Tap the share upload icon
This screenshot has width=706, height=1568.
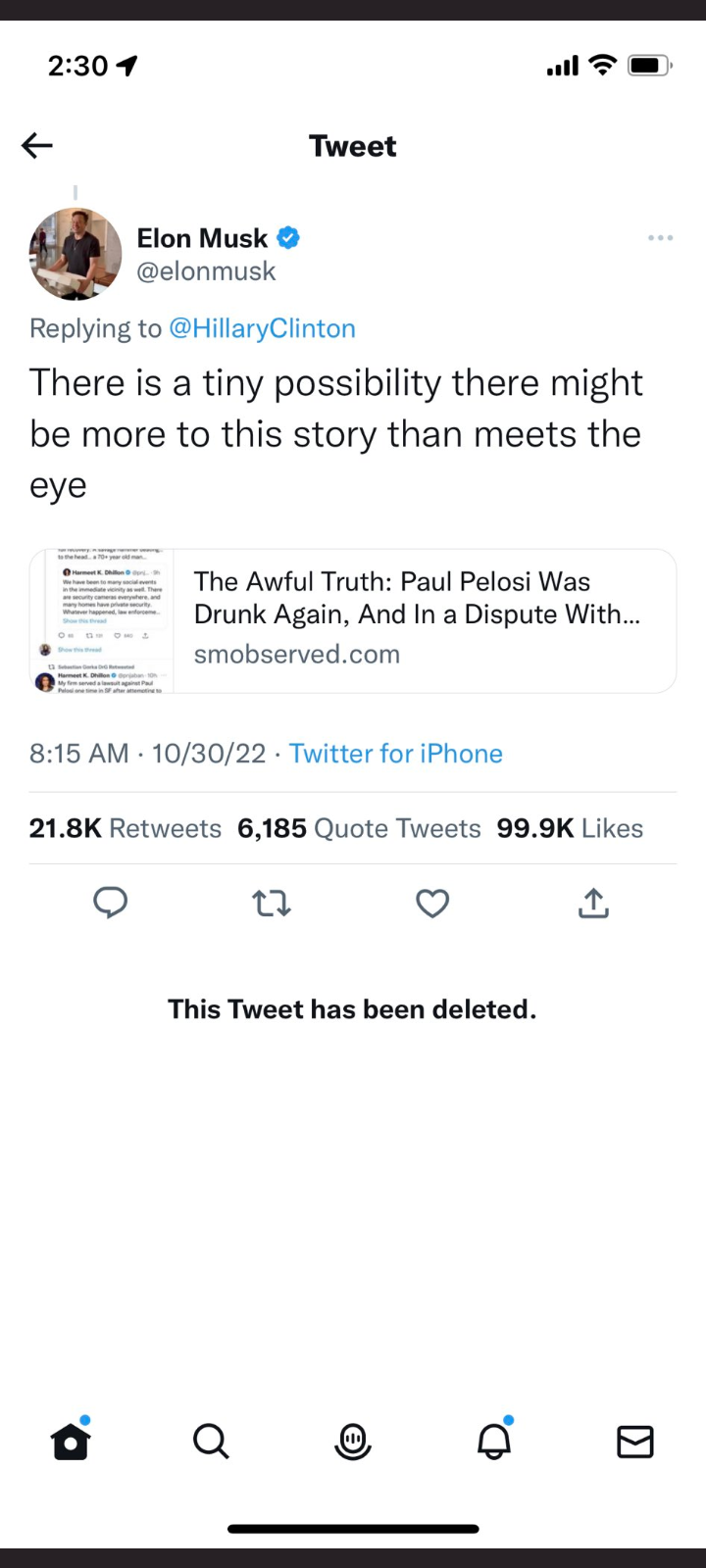(593, 903)
